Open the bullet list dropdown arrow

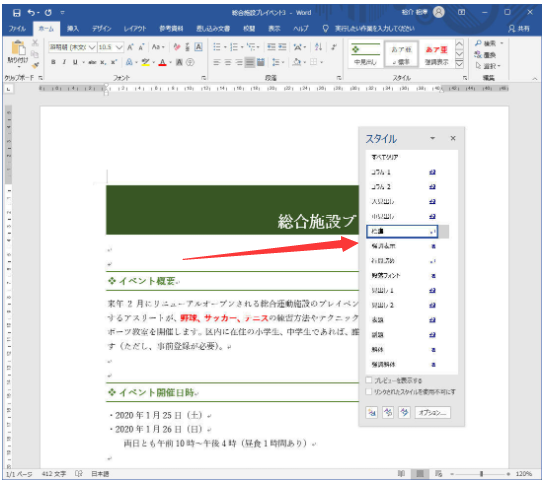[225, 47]
